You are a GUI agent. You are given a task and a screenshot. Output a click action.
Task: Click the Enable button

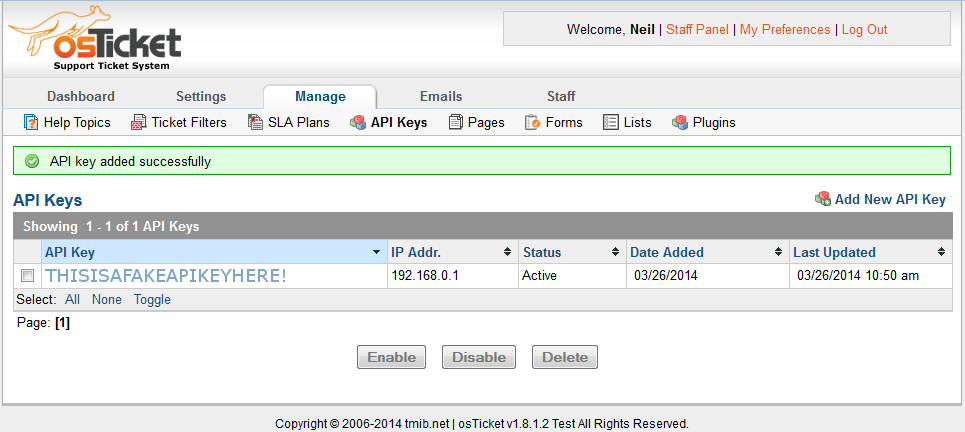391,357
